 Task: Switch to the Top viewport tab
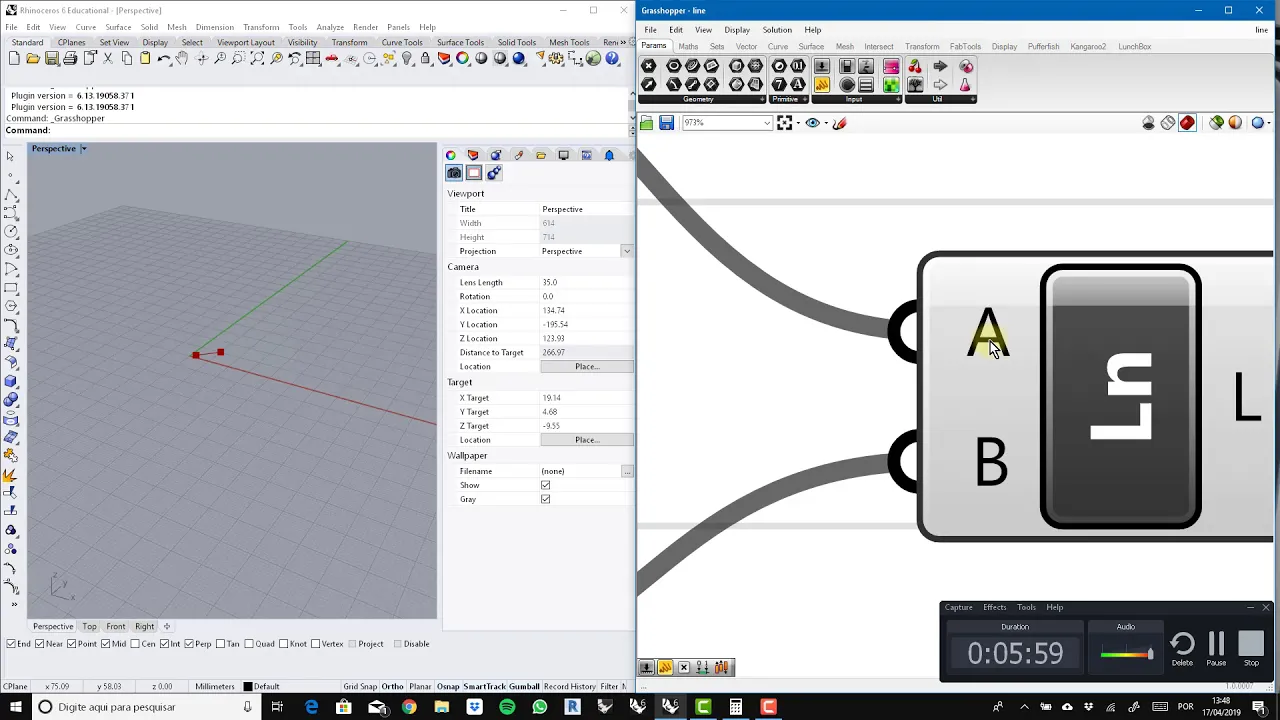point(89,627)
